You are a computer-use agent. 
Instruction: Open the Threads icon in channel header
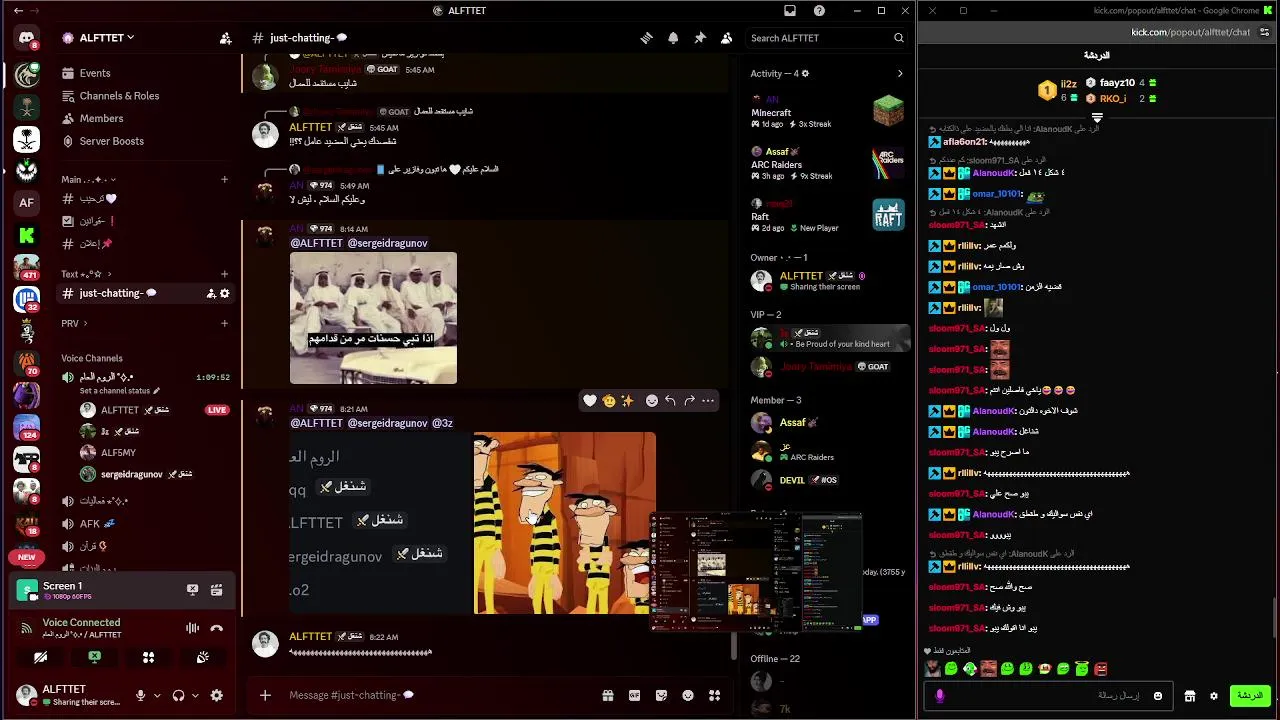click(x=646, y=38)
